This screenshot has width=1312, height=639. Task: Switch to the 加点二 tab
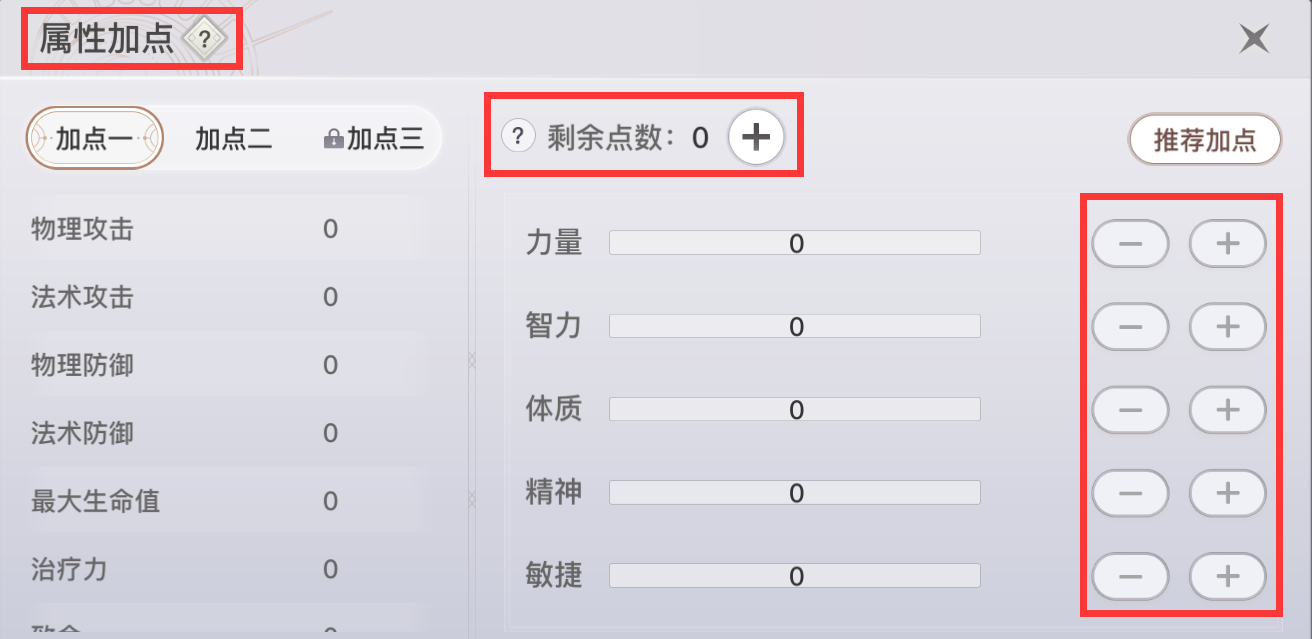click(x=233, y=138)
